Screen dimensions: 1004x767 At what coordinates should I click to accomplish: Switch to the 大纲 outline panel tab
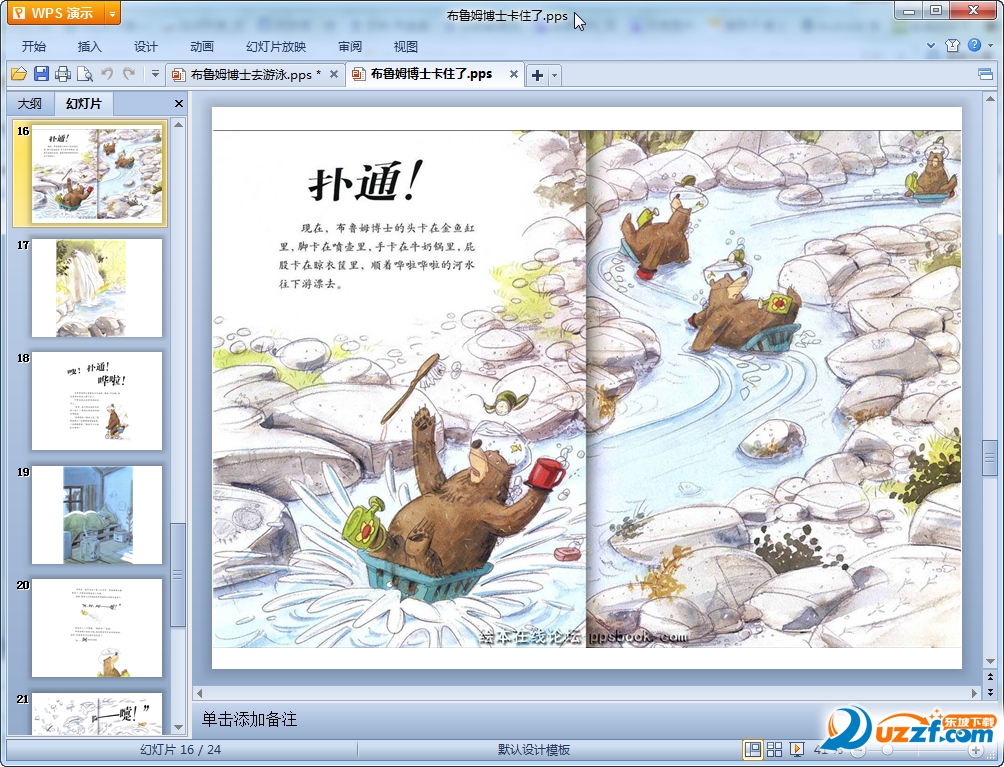[30, 104]
